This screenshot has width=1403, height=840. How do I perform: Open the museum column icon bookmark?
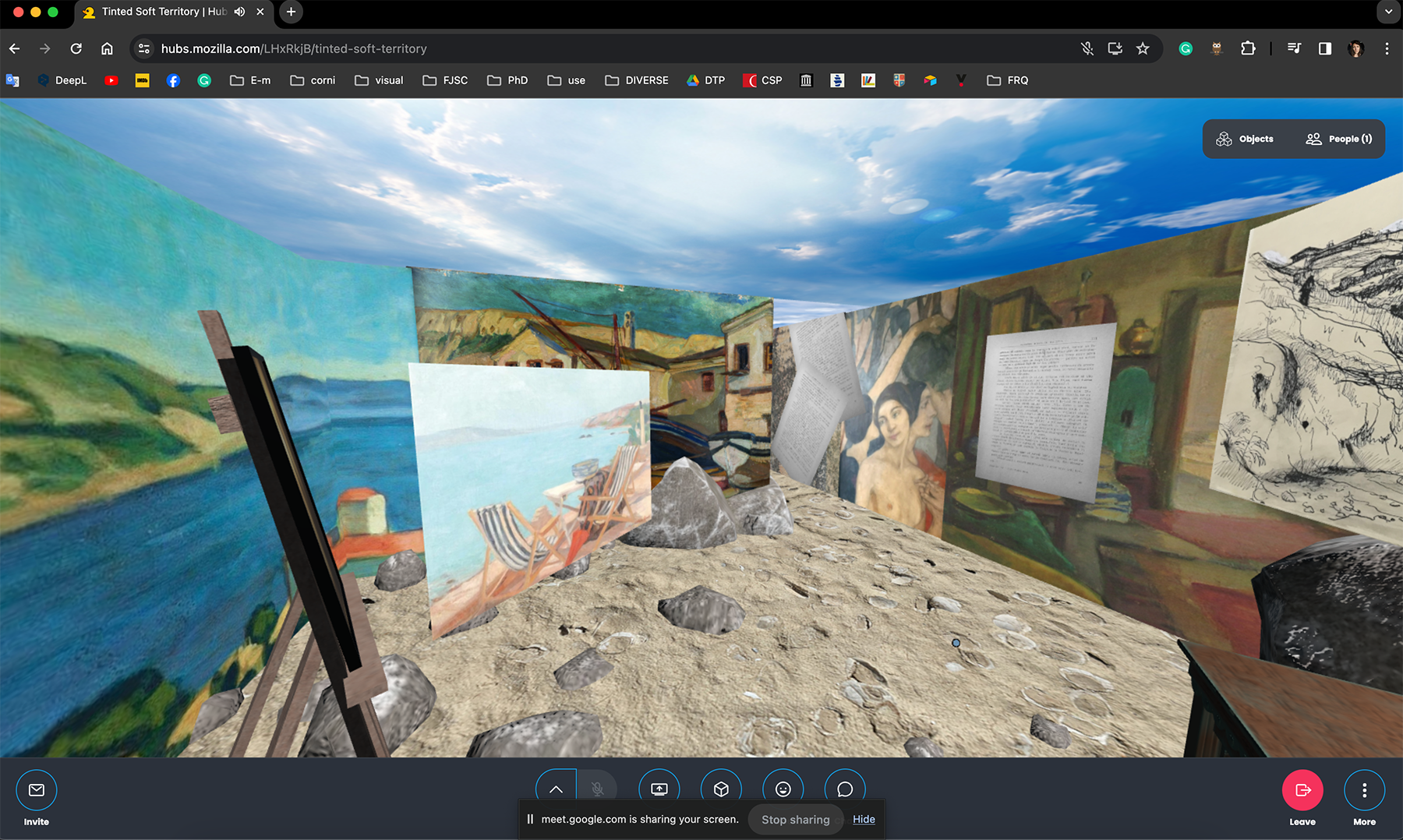pos(807,80)
